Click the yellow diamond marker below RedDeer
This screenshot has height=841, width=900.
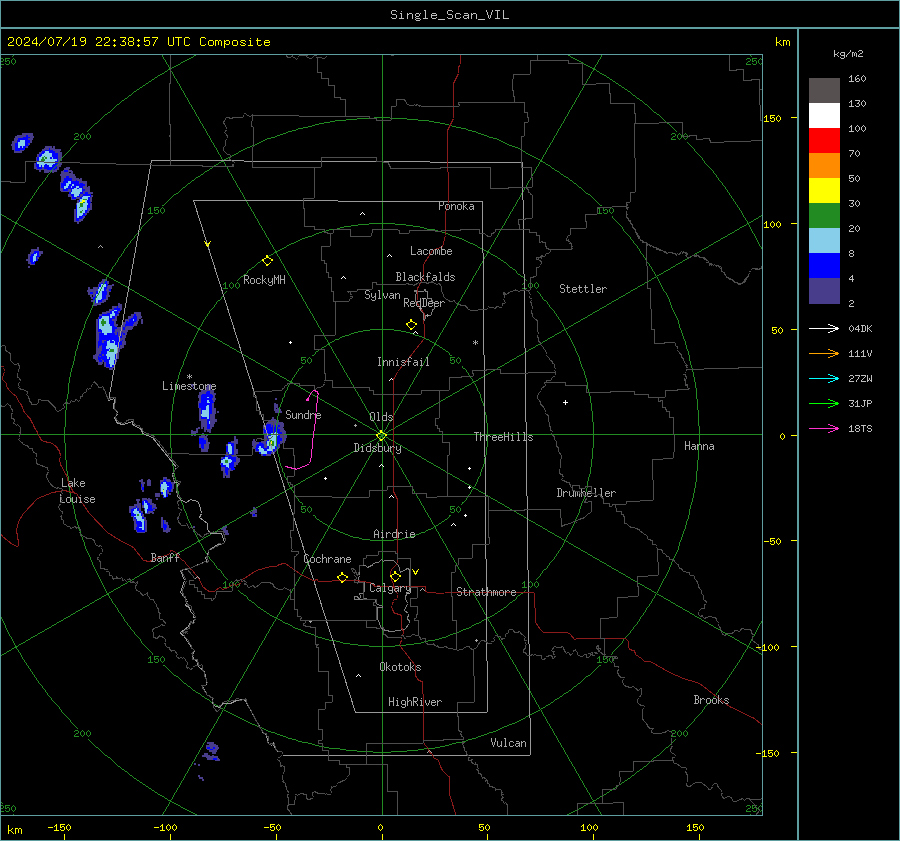(411, 325)
